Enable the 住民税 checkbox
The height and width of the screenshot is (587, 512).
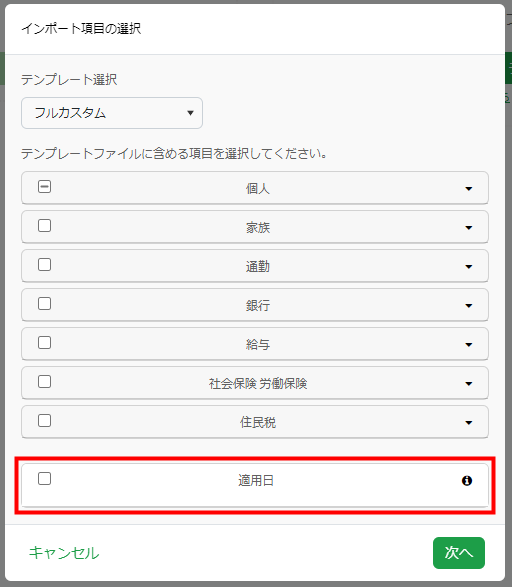tap(45, 420)
